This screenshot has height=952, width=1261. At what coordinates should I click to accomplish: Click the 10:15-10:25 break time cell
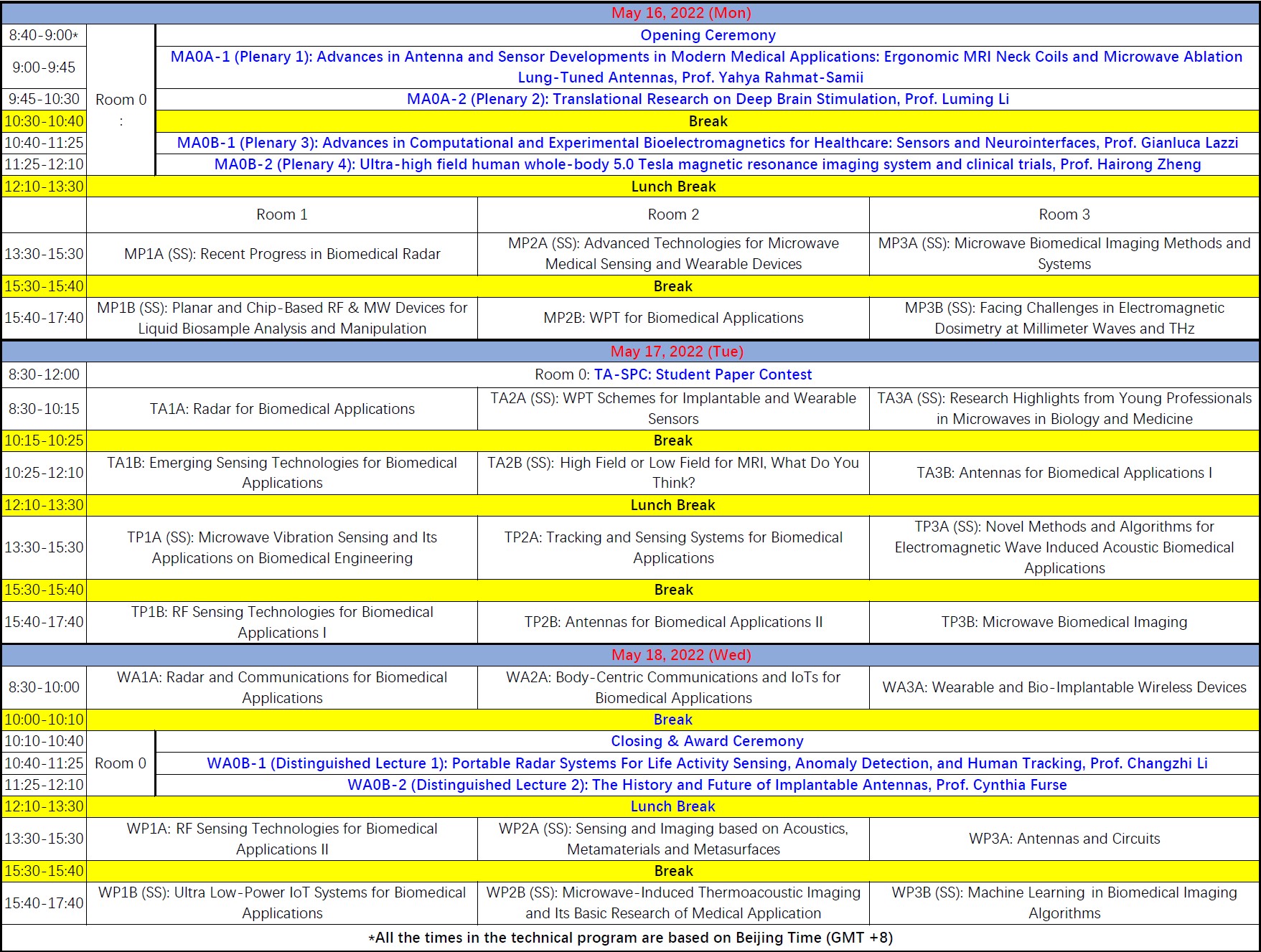click(x=44, y=440)
